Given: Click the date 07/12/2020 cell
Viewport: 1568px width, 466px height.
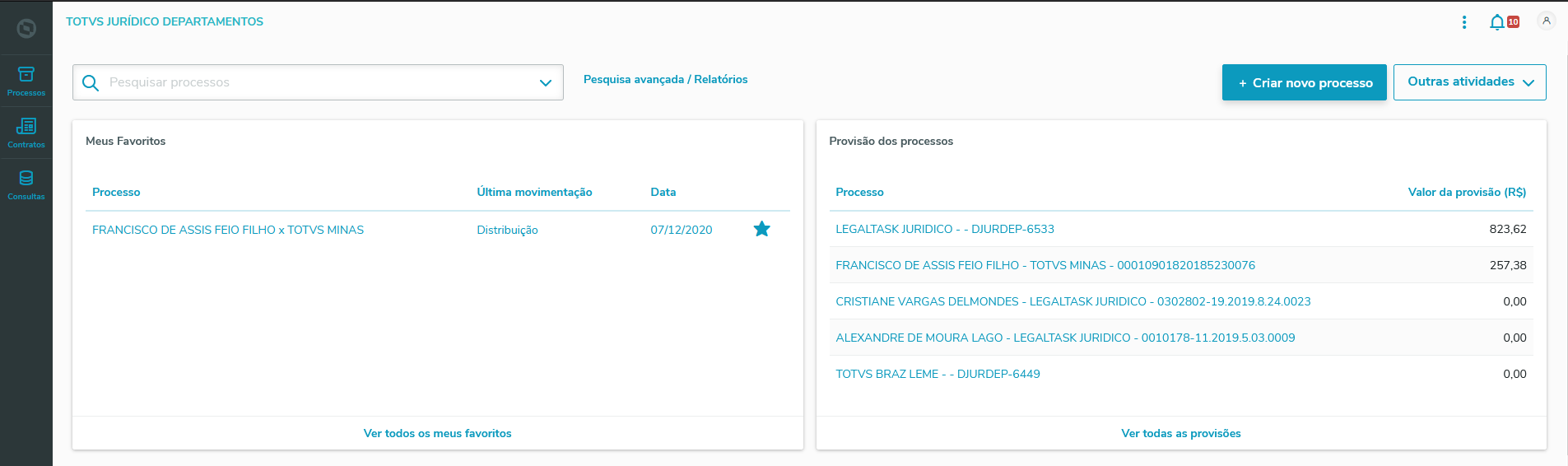Looking at the screenshot, I should coord(682,230).
